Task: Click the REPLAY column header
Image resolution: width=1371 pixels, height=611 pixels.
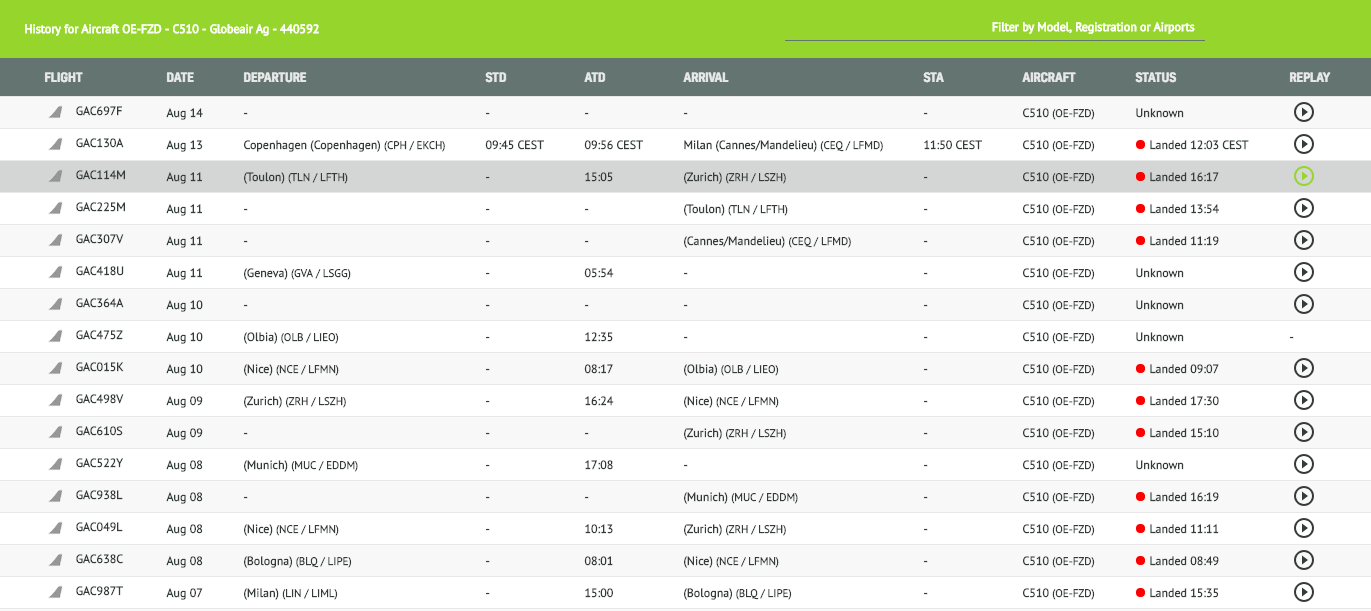Action: (x=1310, y=77)
